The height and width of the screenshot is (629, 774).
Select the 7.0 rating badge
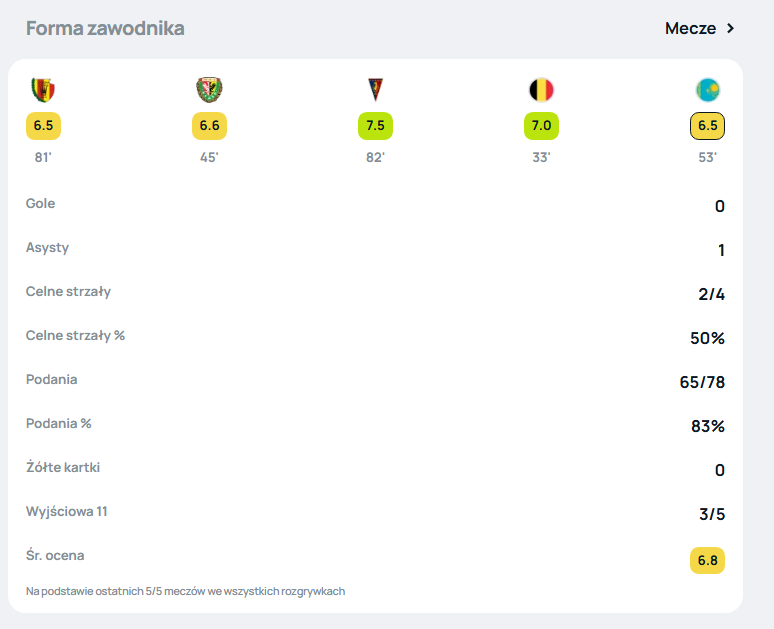click(541, 126)
